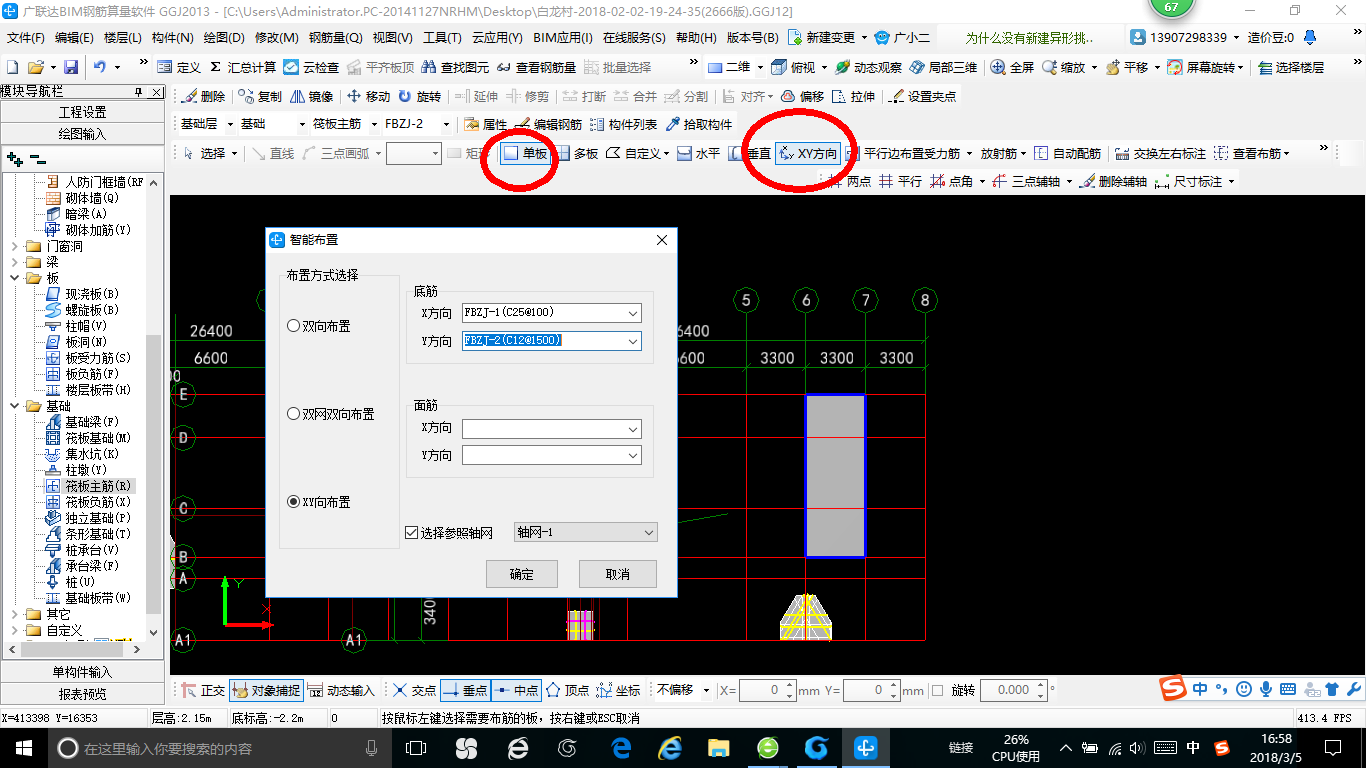Select 双网双向布置 radio option
1366x768 pixels.
(x=330, y=414)
